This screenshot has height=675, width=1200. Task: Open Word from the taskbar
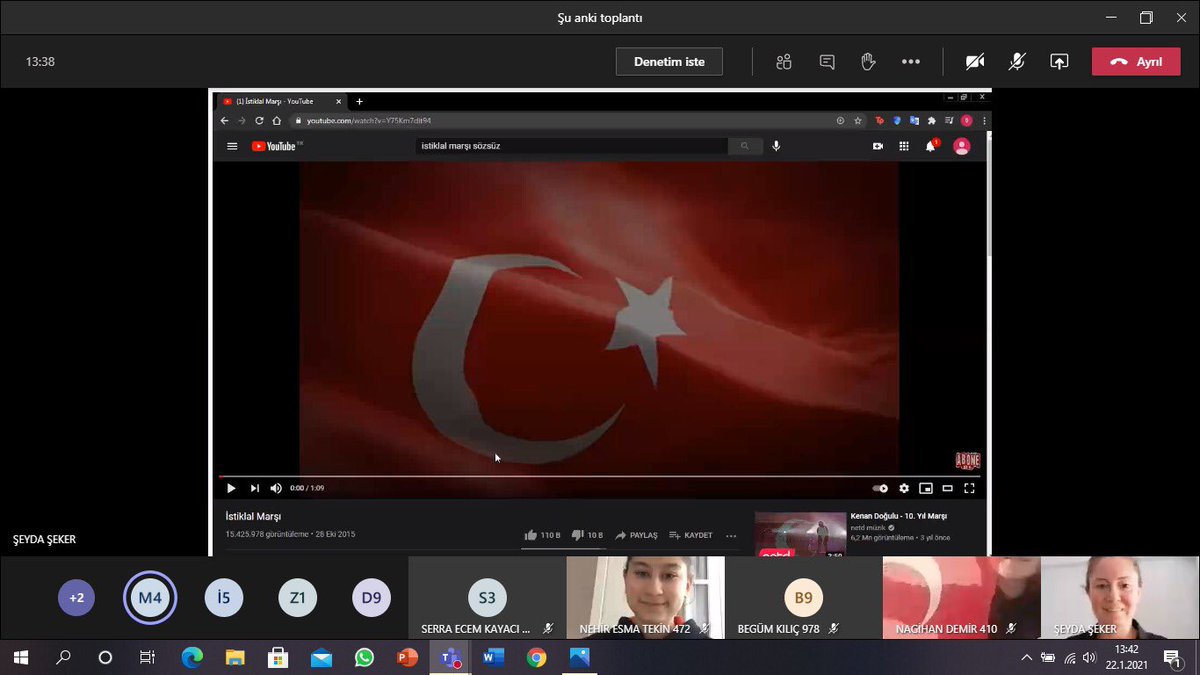(x=493, y=657)
